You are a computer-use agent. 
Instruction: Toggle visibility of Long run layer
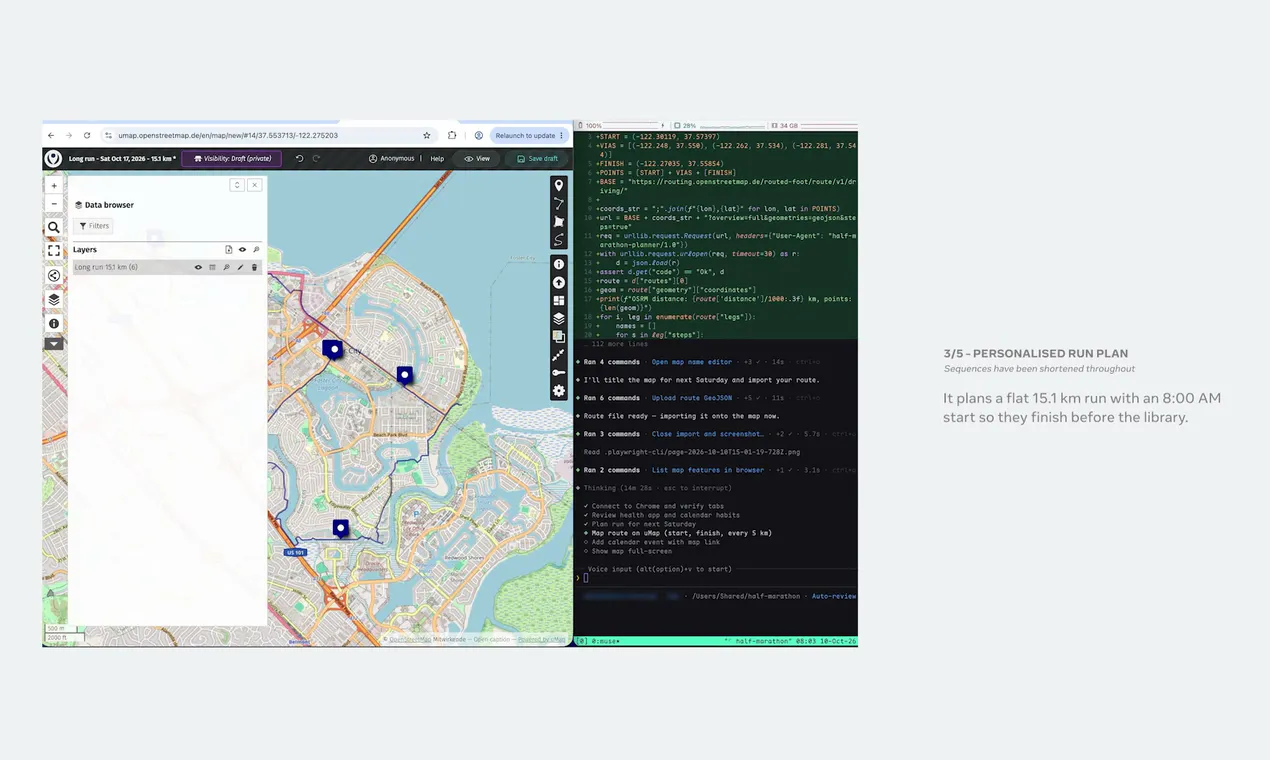coord(198,267)
